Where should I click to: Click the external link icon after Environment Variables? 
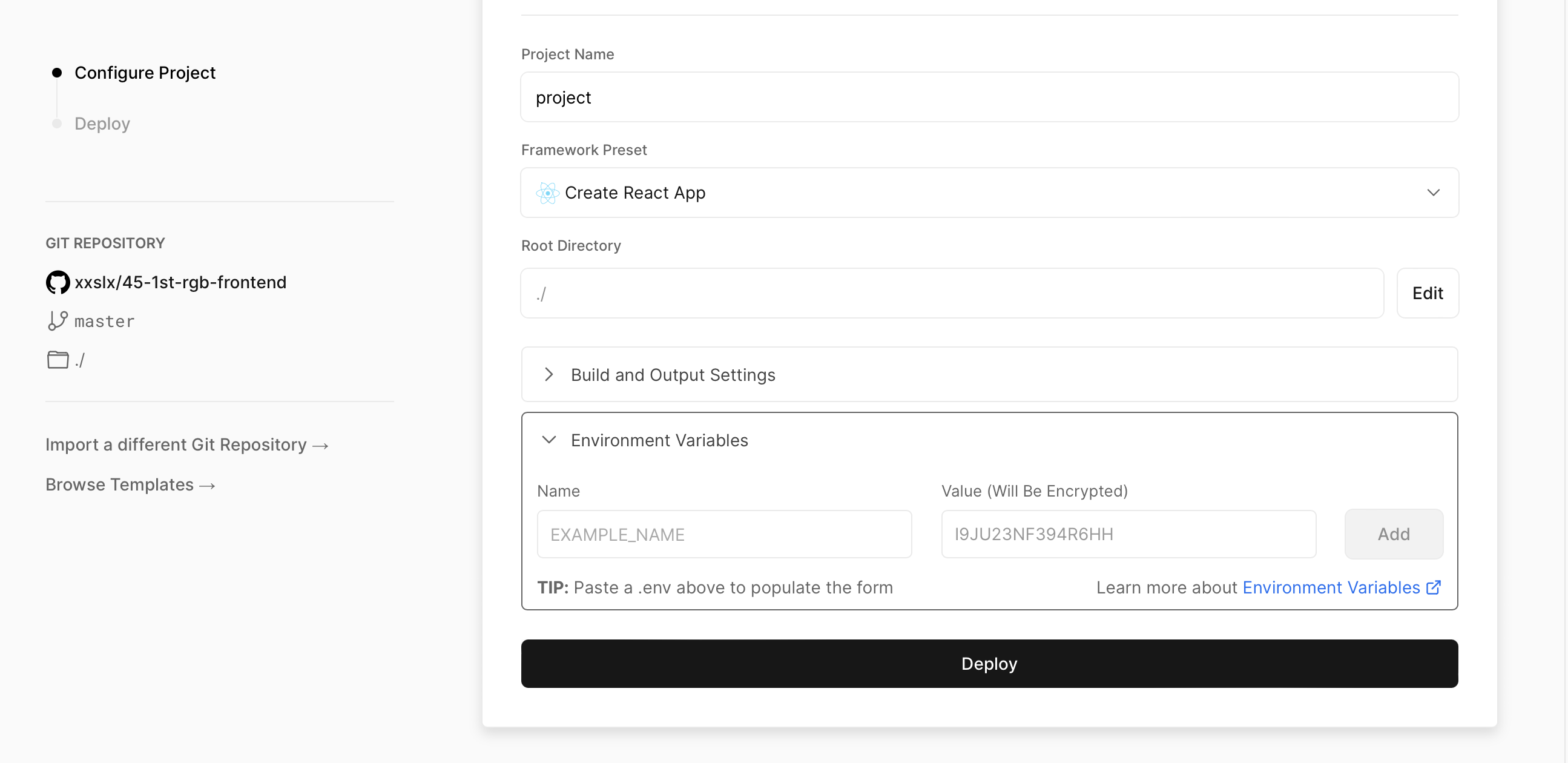coord(1434,587)
